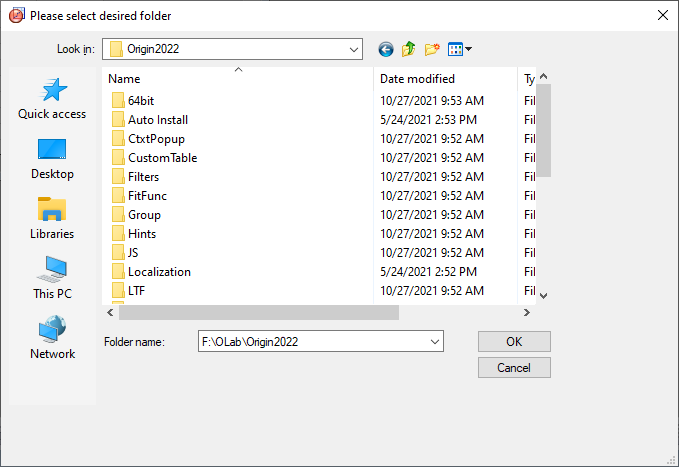The width and height of the screenshot is (679, 467).
Task: Click the OK button
Action: point(513,341)
